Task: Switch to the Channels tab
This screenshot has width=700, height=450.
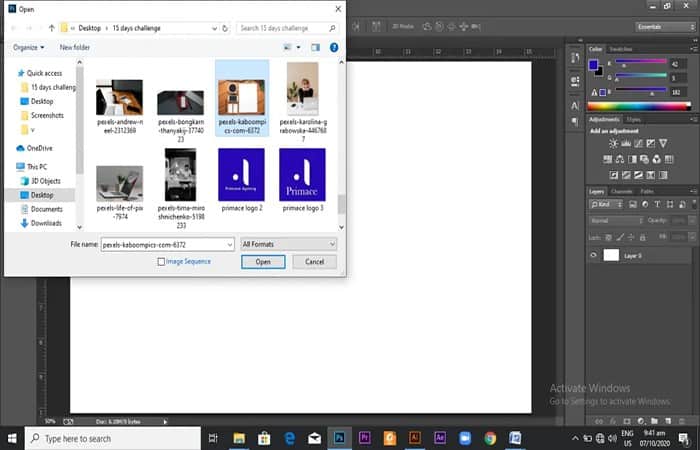Action: point(622,192)
